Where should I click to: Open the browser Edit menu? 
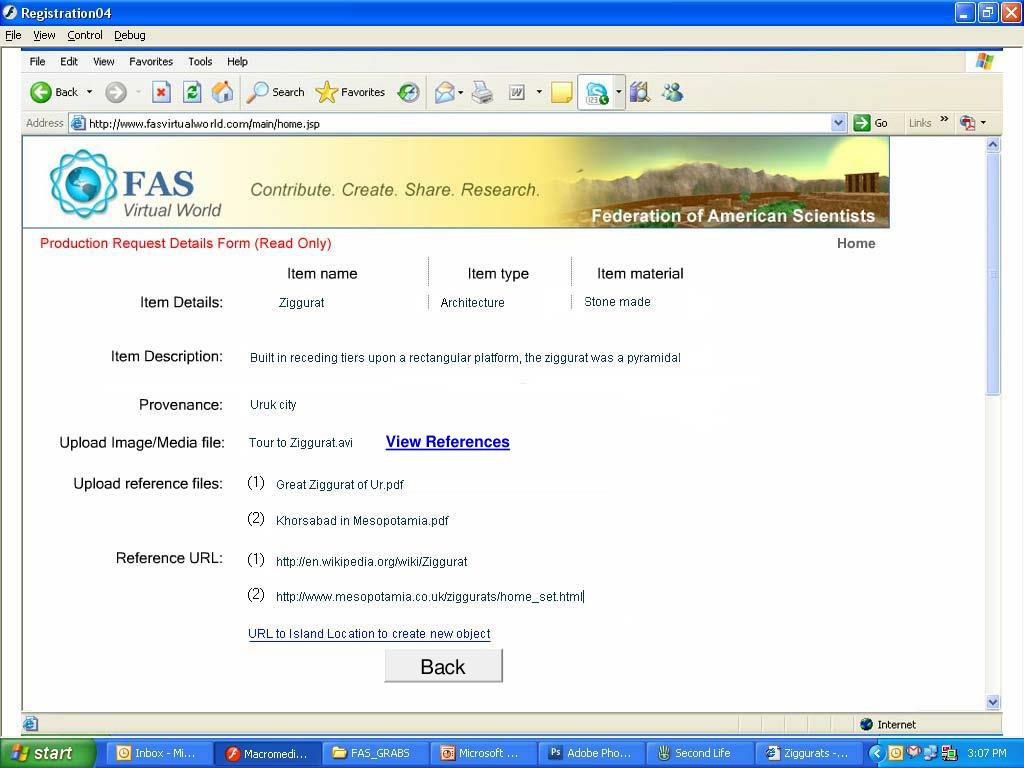pyautogui.click(x=69, y=61)
